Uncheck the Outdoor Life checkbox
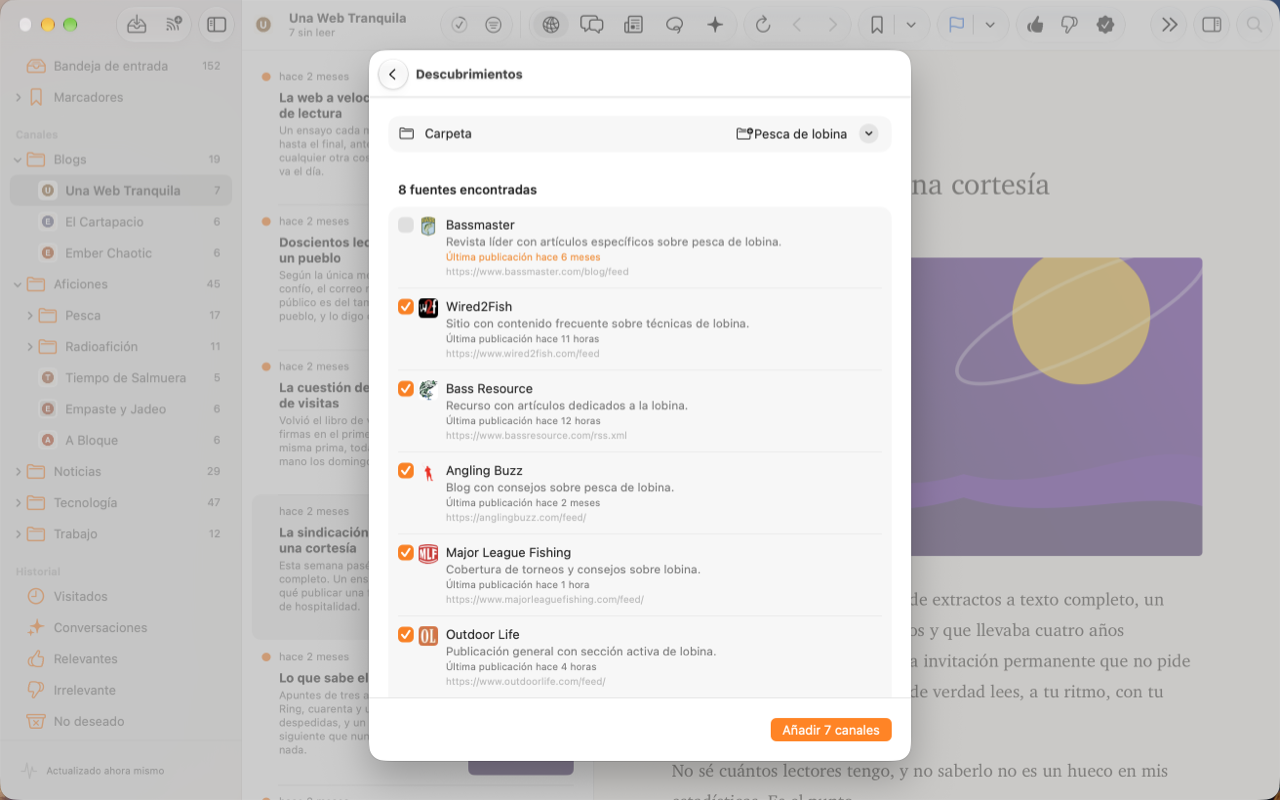1280x800 pixels. (406, 635)
